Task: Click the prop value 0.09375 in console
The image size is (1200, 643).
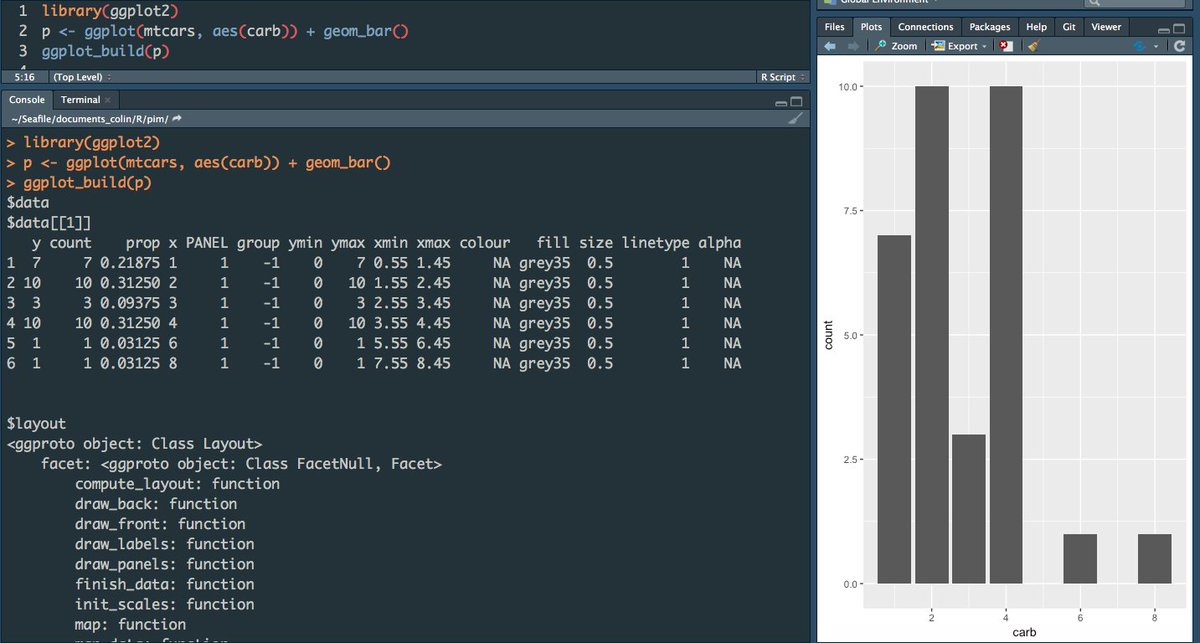Action: tap(132, 302)
